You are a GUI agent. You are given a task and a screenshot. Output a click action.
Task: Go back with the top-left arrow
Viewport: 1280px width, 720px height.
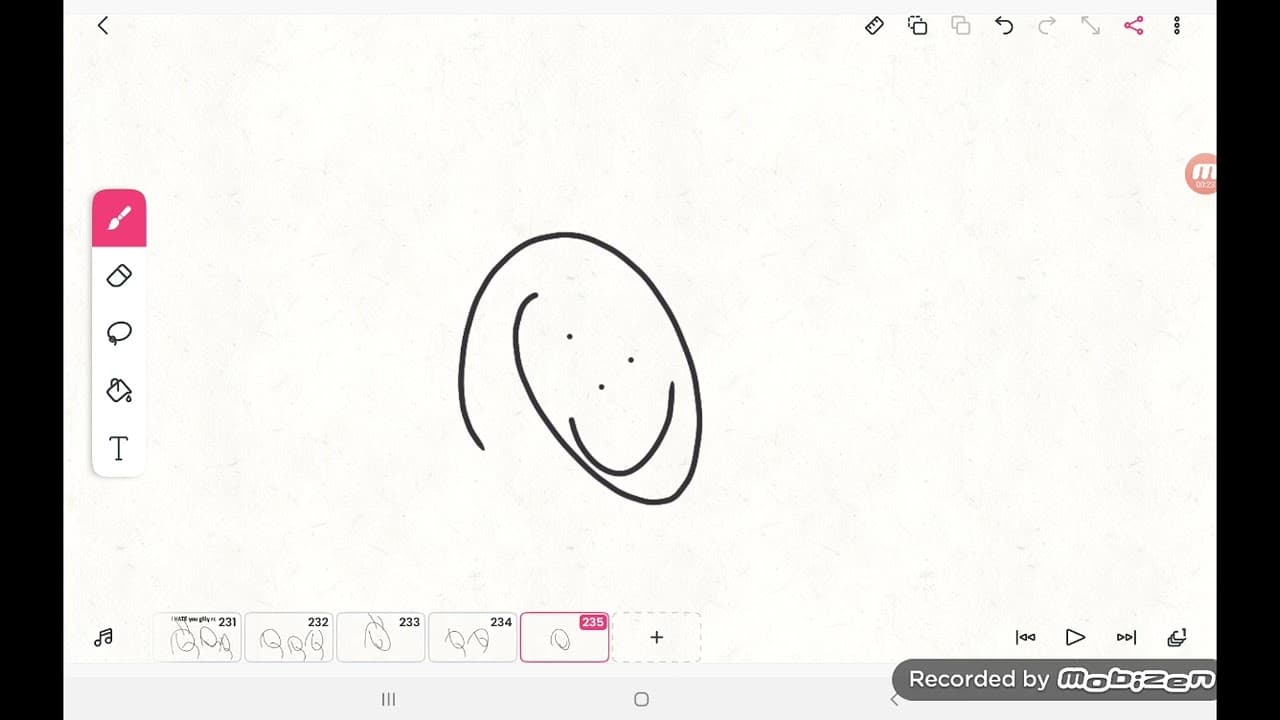click(103, 26)
